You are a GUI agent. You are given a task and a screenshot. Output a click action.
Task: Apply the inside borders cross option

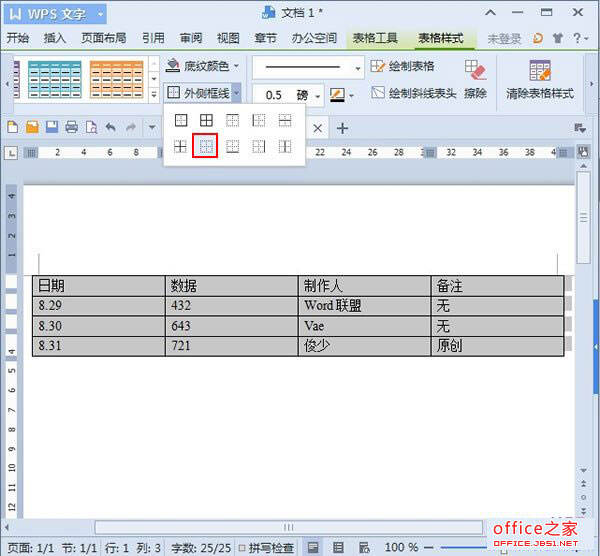(x=180, y=146)
